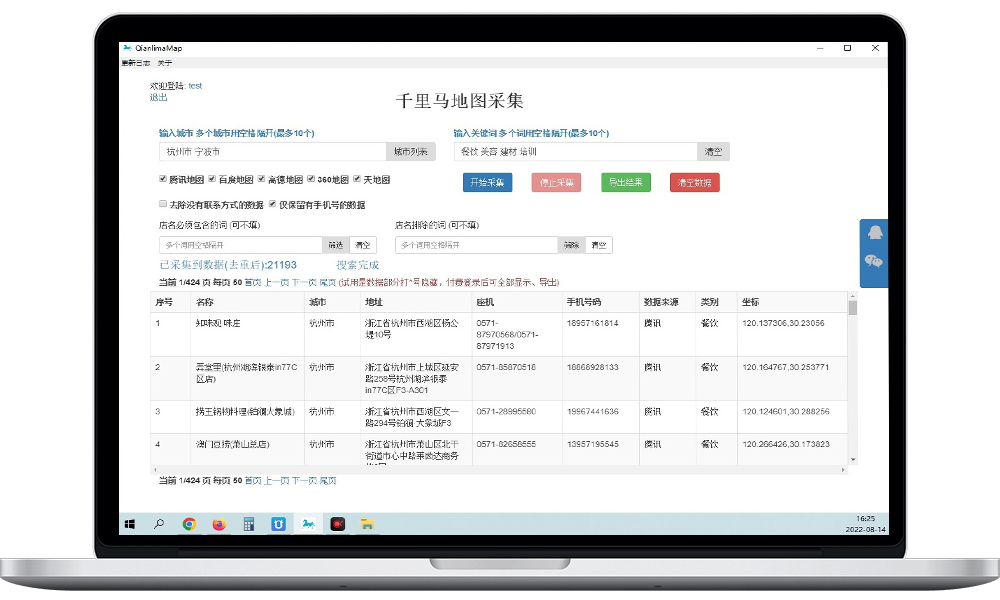Click the 筛选 button
Image resolution: width=1000 pixels, height=600 pixels.
click(x=335, y=245)
